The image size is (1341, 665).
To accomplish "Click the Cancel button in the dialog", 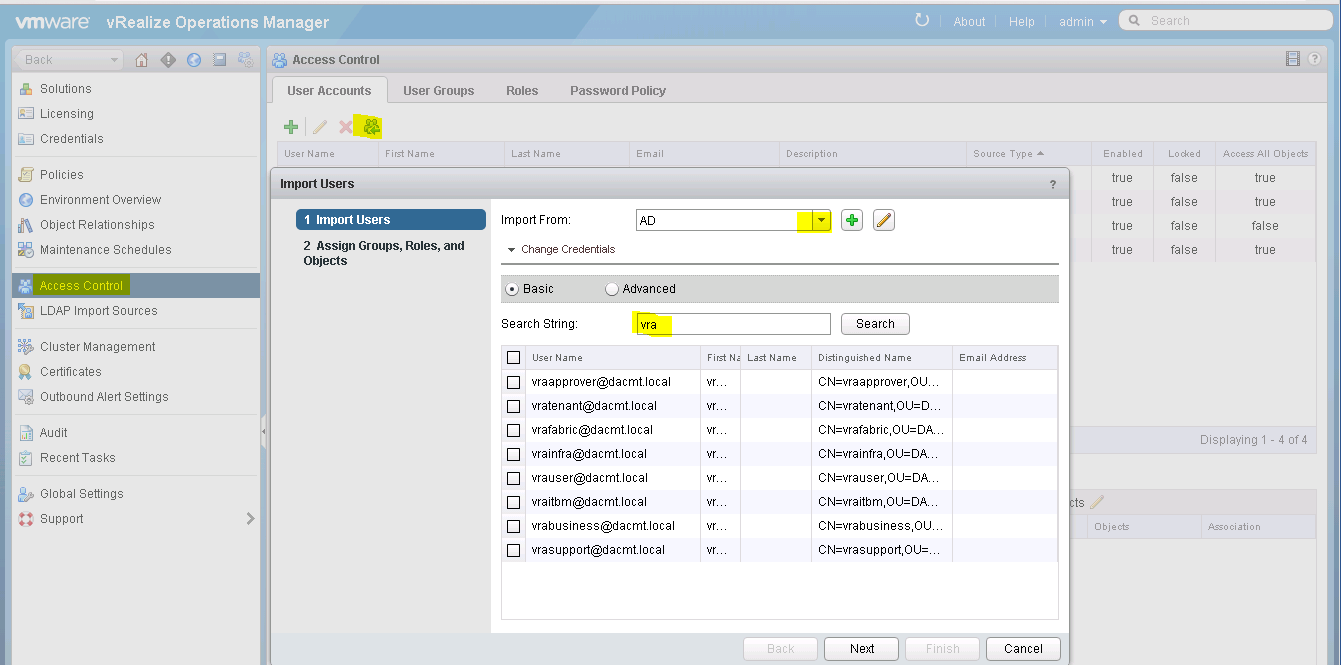I will tap(1023, 649).
